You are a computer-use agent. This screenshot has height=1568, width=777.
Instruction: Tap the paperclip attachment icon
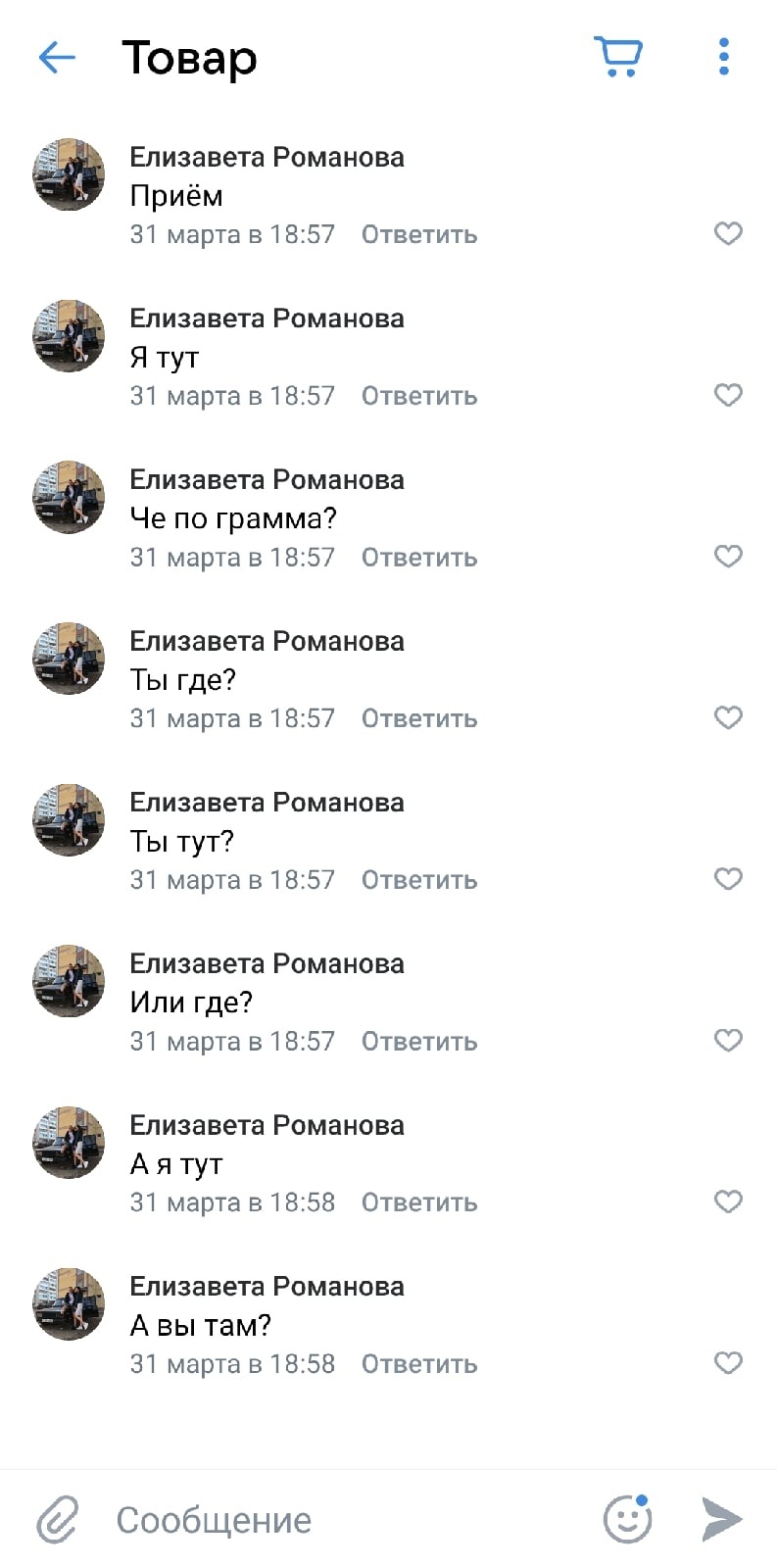tap(58, 1520)
